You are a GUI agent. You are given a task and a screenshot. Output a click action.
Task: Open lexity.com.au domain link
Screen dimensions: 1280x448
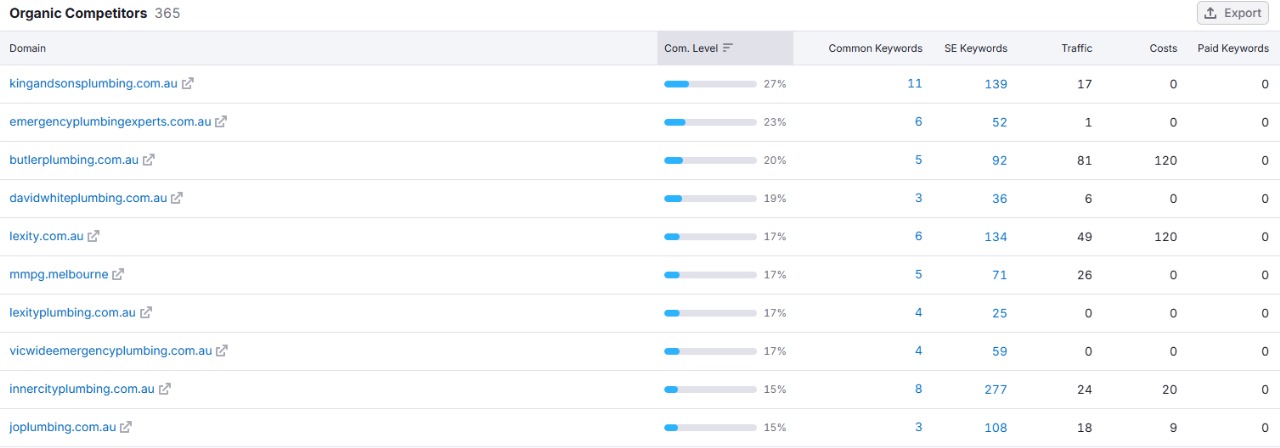(47, 236)
